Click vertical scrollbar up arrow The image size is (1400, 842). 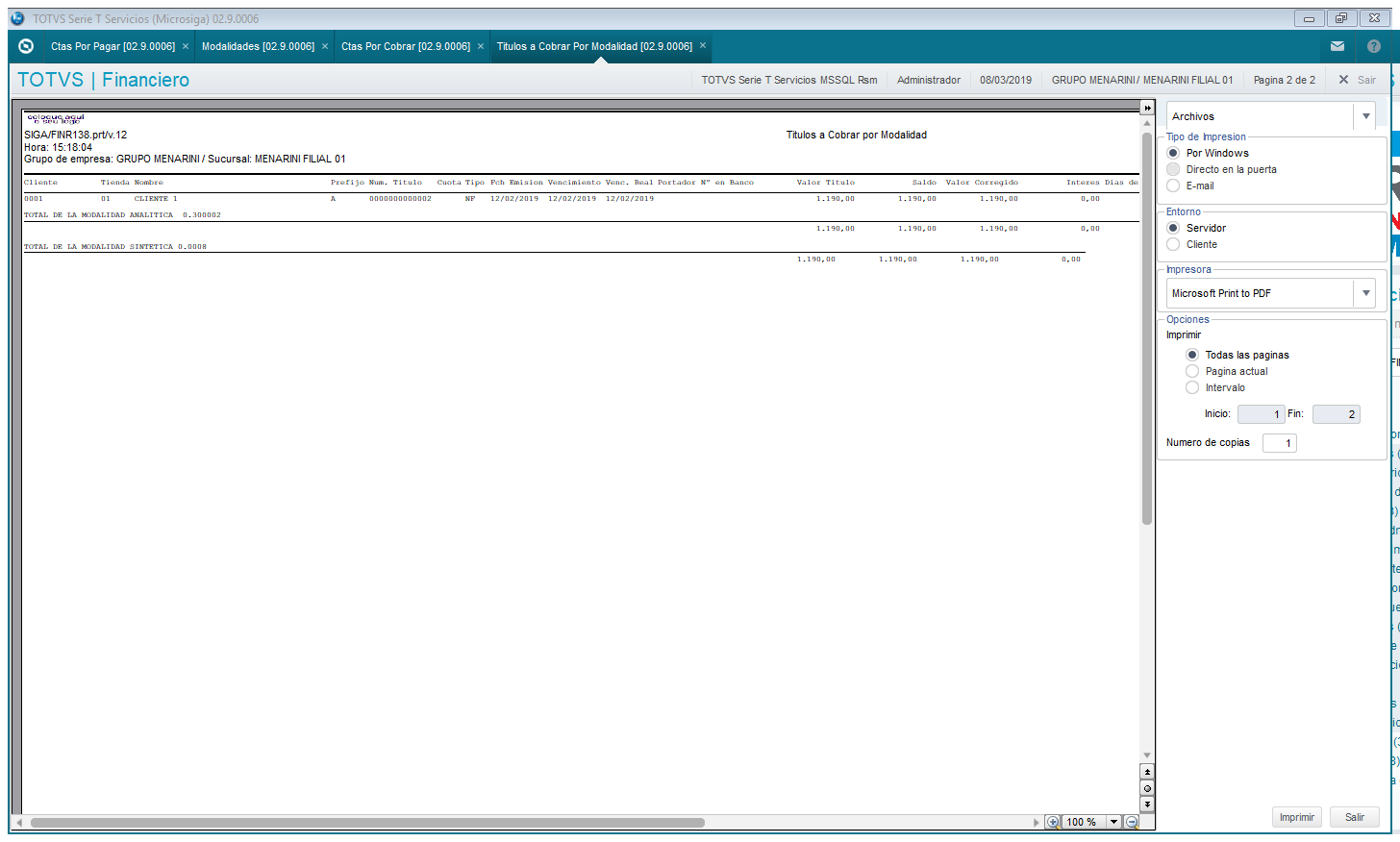[x=1147, y=125]
